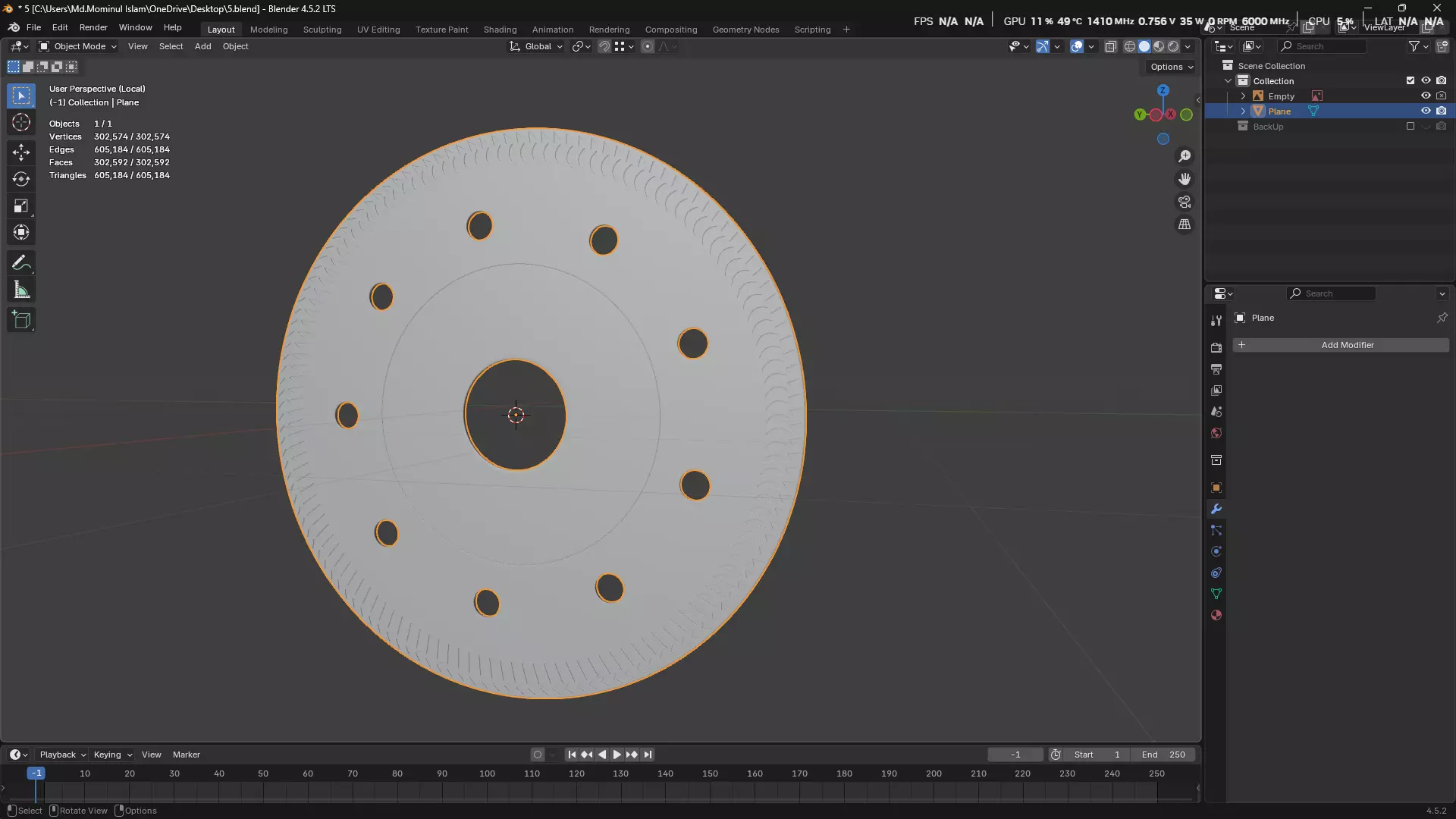
Task: Toggle the camera view icon
Action: (1185, 202)
